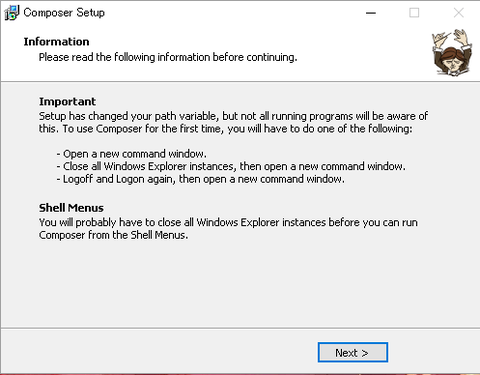Click 'Close all Windows Explorer instances' line
Viewport: 480px width, 375px height.
[231, 166]
